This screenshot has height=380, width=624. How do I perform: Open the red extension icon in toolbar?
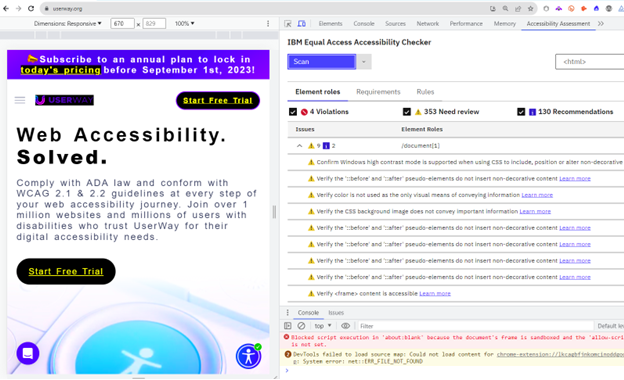point(584,8)
